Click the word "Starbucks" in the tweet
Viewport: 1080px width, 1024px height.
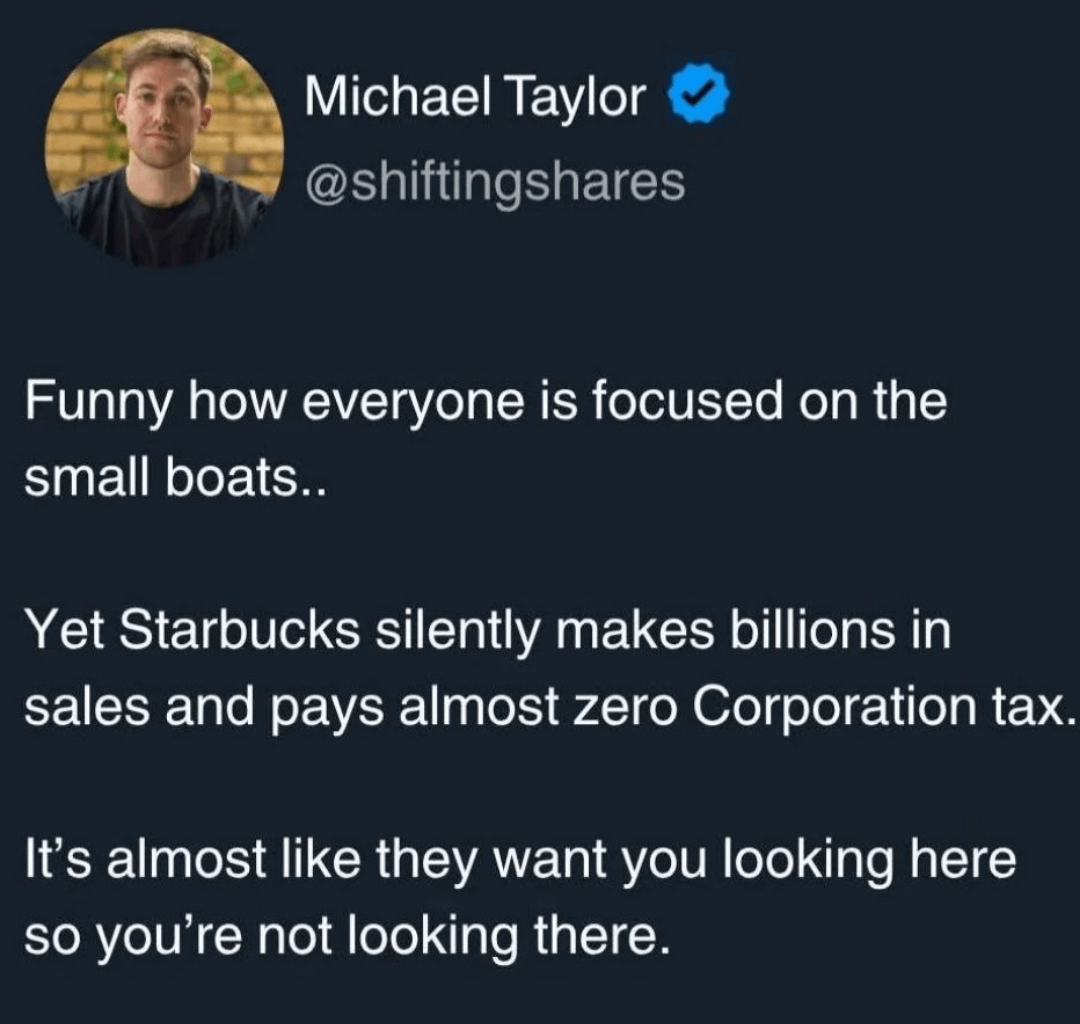240,631
